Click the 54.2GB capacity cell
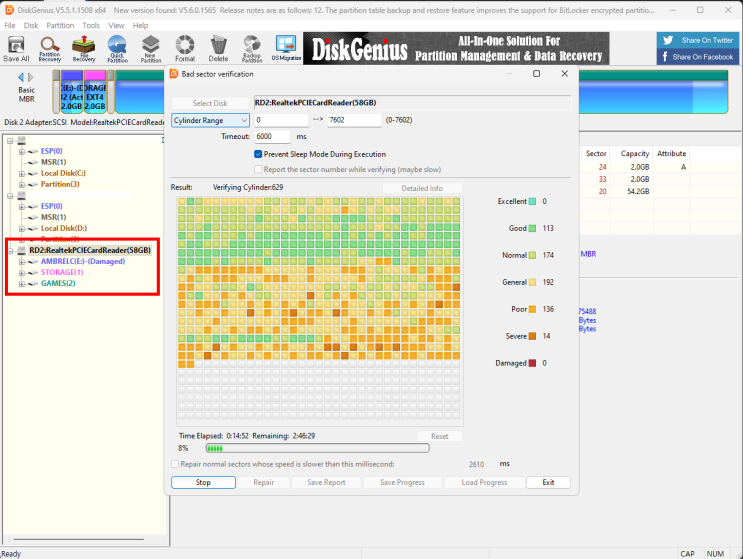 (x=640, y=191)
